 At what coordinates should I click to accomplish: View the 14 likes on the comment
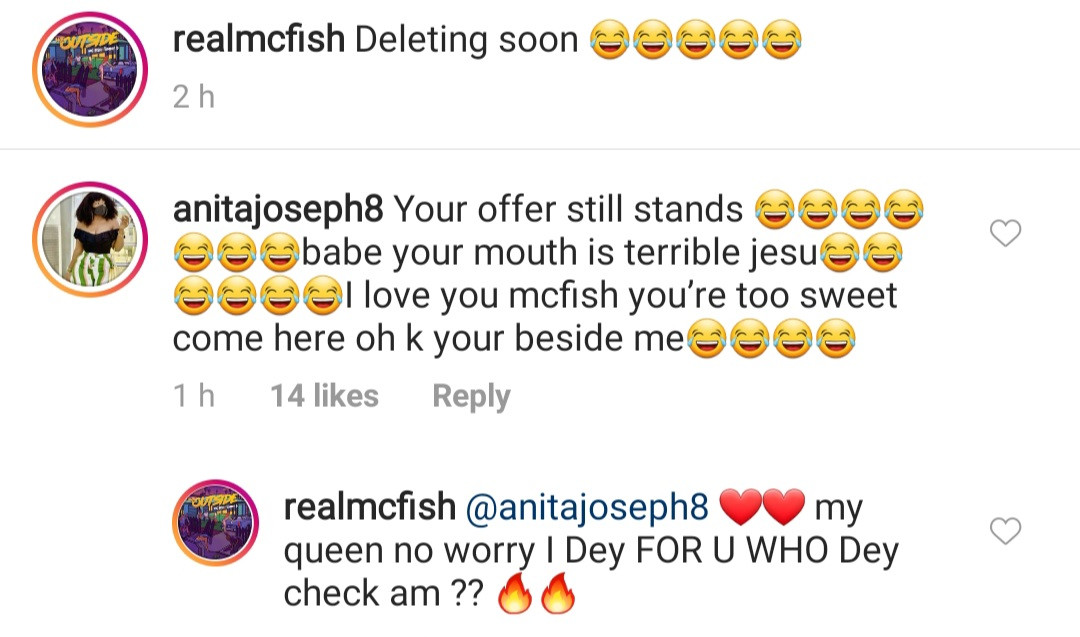324,396
